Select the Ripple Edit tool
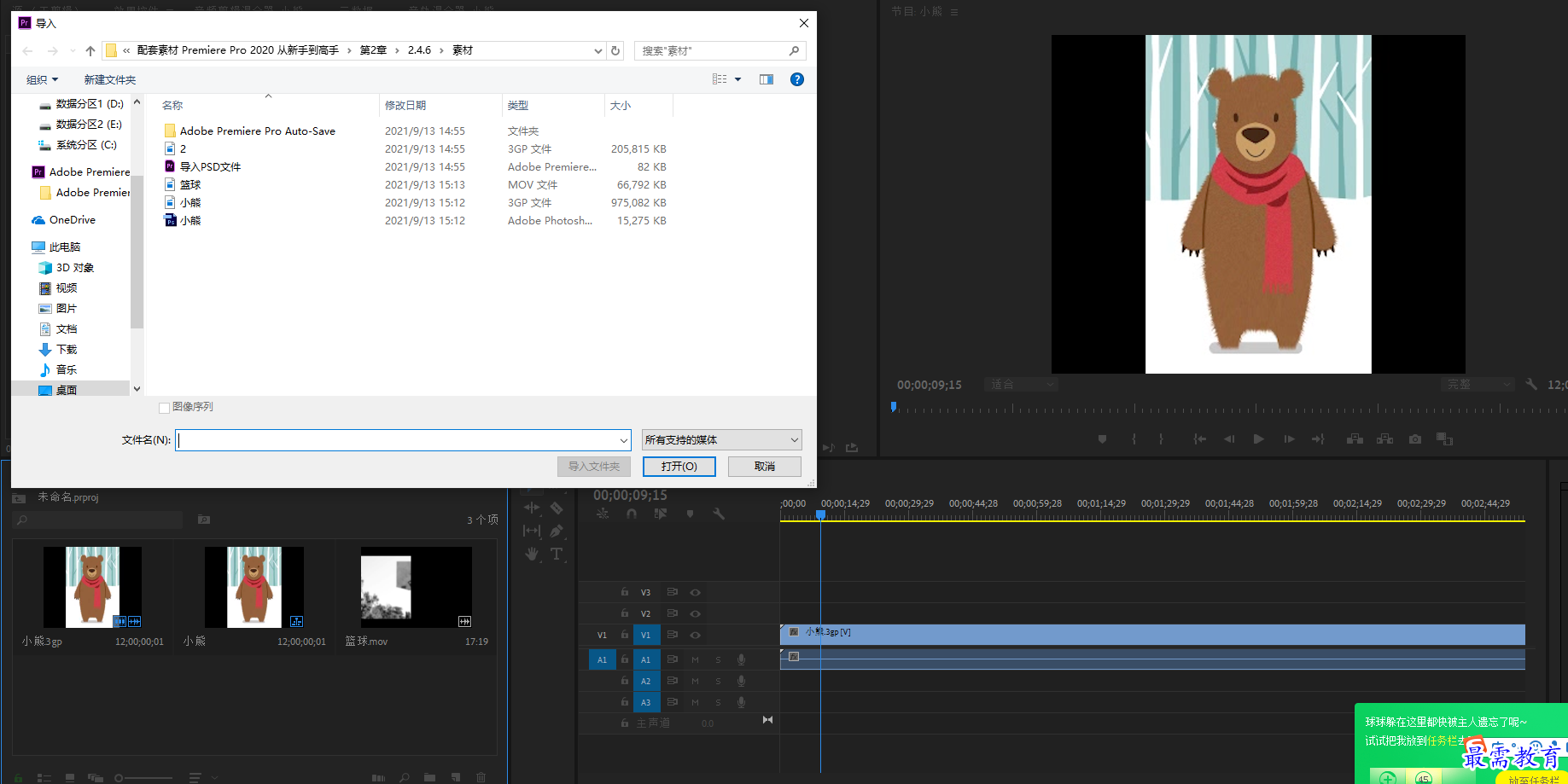Screen dimensions: 1568x784 [x=532, y=508]
